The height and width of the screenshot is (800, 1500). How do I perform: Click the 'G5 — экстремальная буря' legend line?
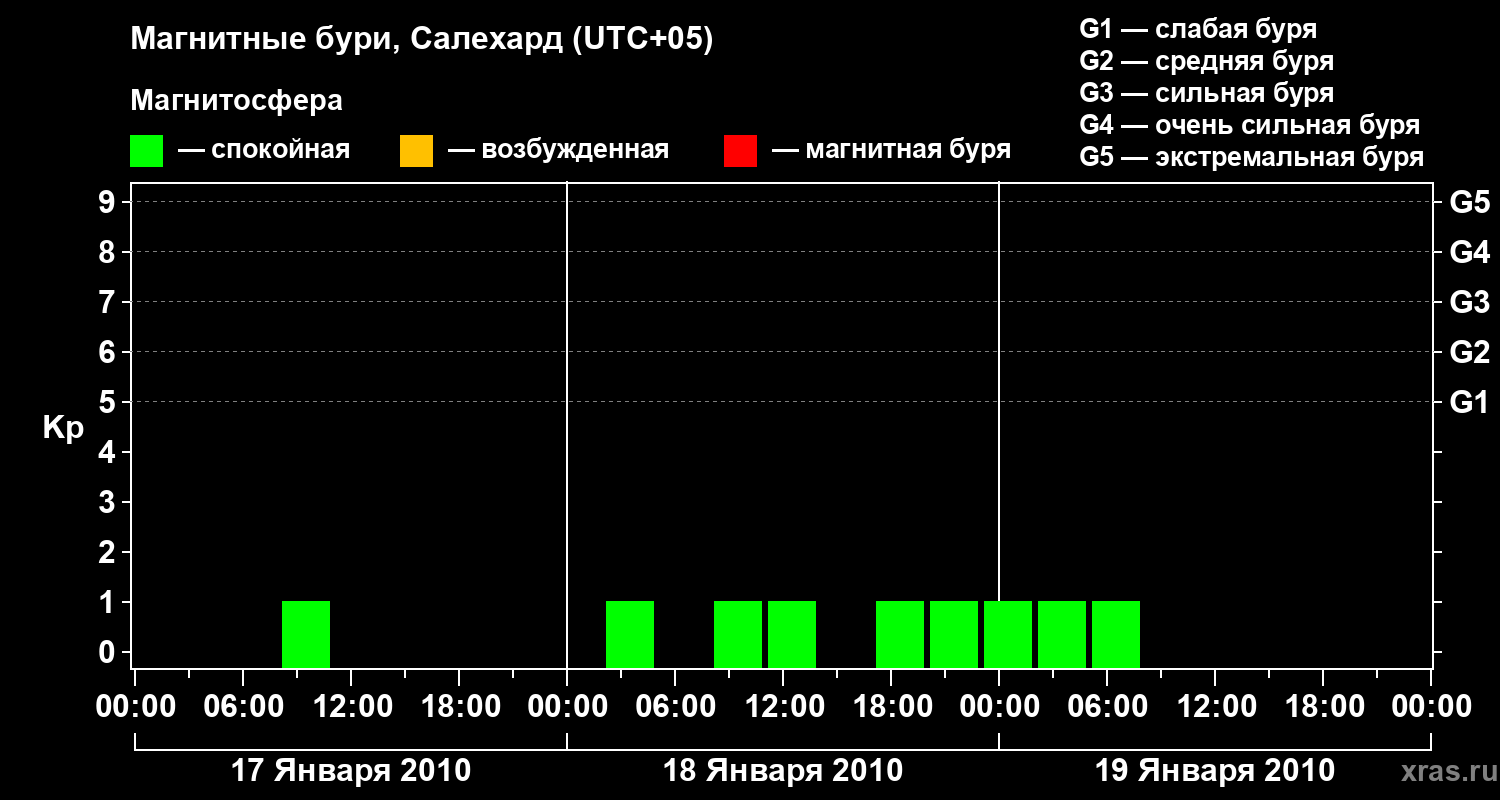click(x=1251, y=157)
